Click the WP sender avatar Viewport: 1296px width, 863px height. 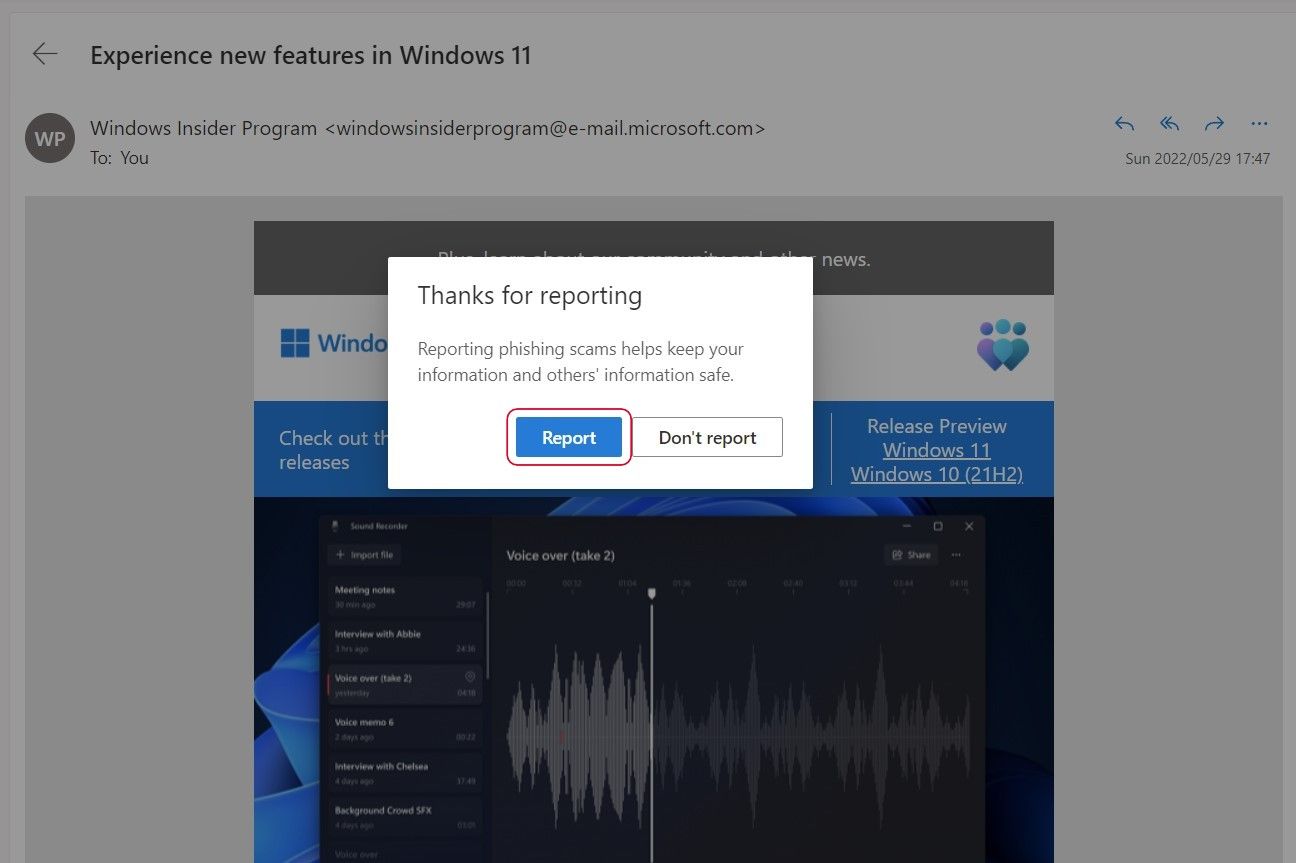point(50,138)
